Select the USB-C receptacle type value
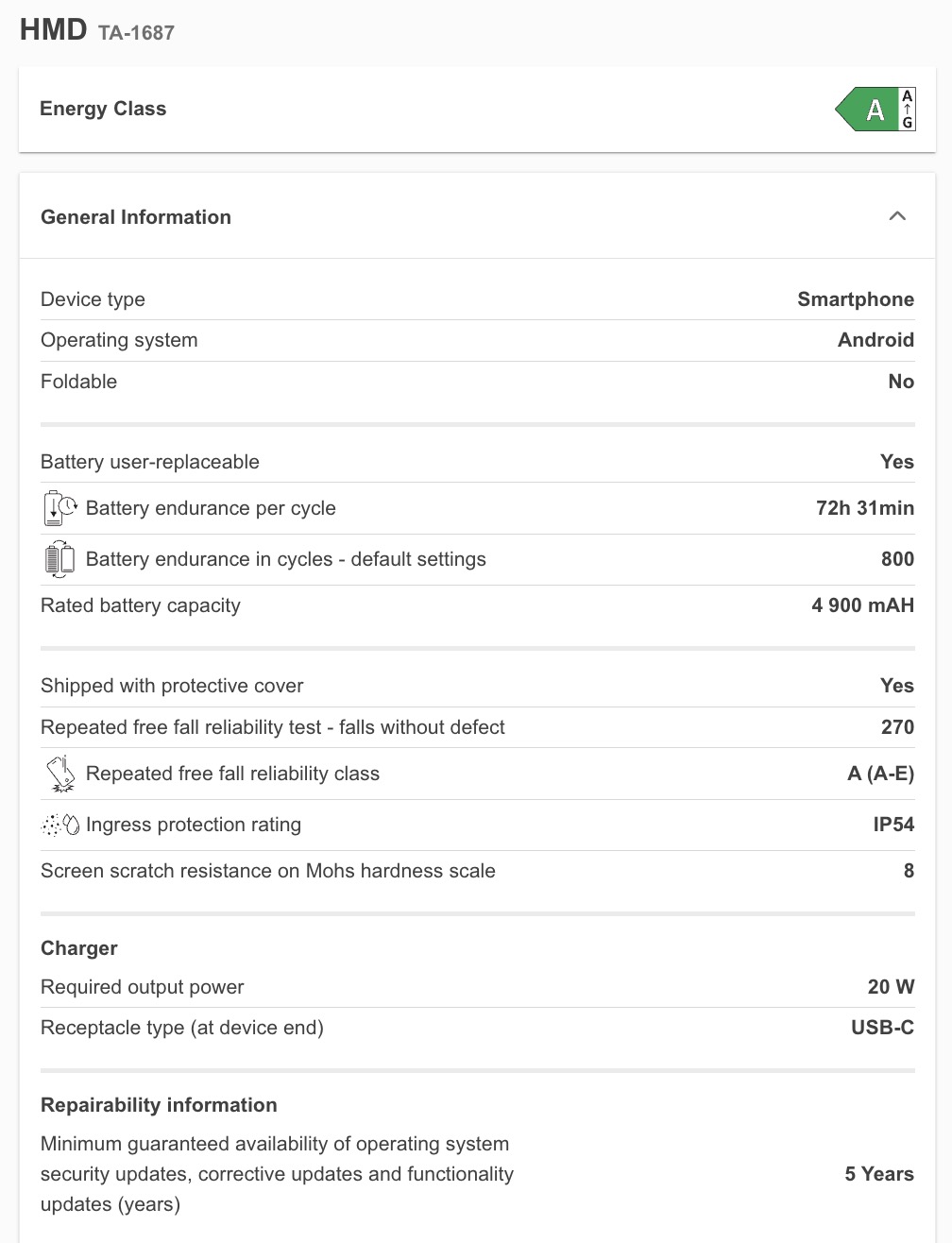 click(882, 1028)
